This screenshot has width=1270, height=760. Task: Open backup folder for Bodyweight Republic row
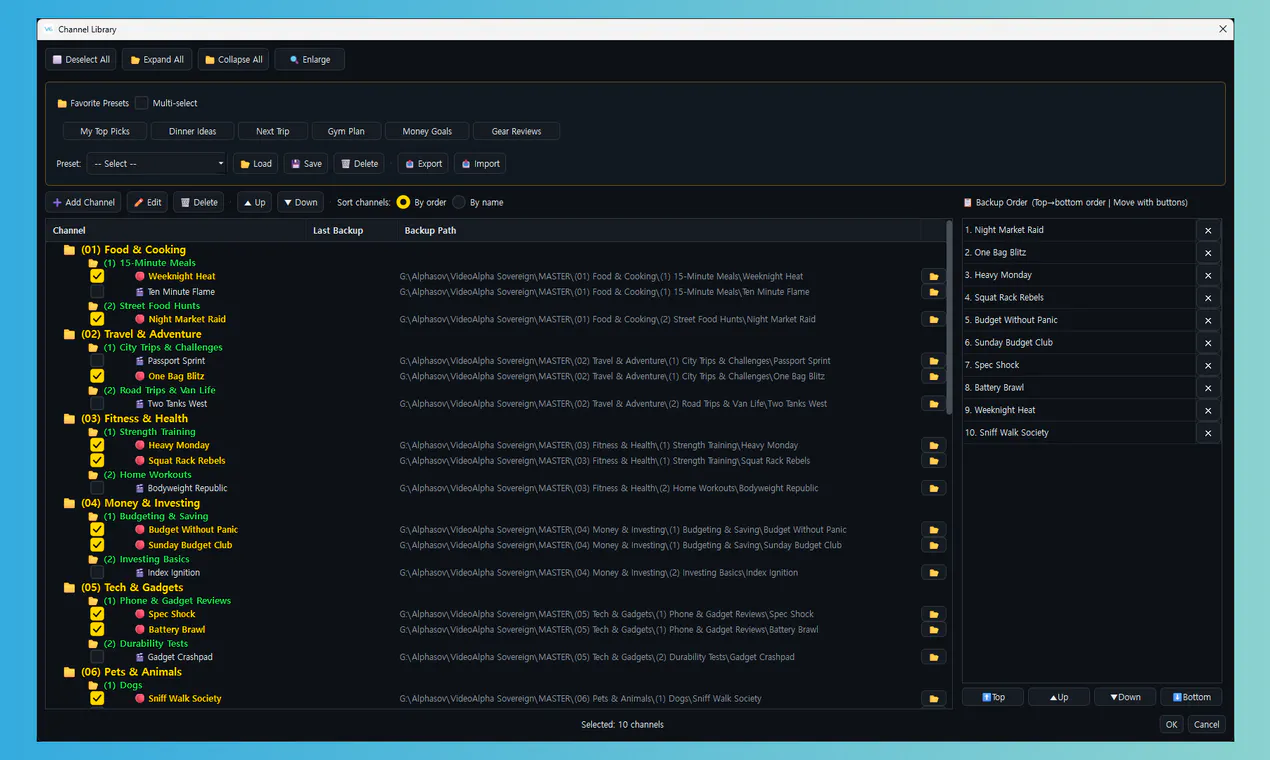(x=934, y=489)
